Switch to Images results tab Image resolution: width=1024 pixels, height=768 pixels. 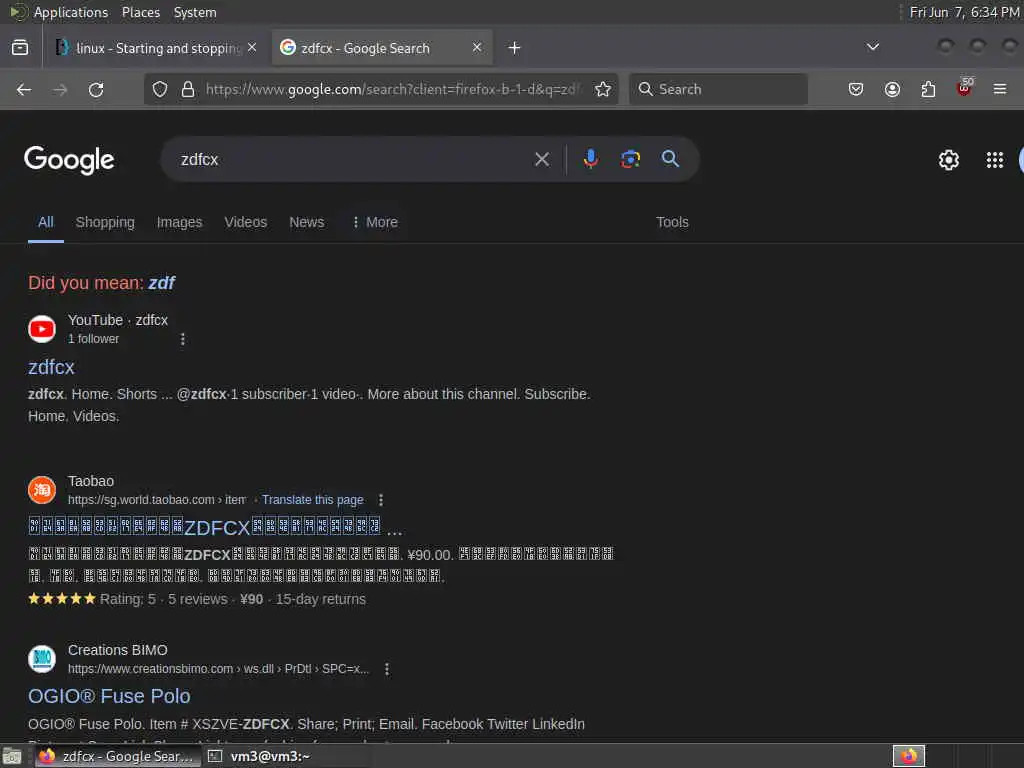(180, 222)
